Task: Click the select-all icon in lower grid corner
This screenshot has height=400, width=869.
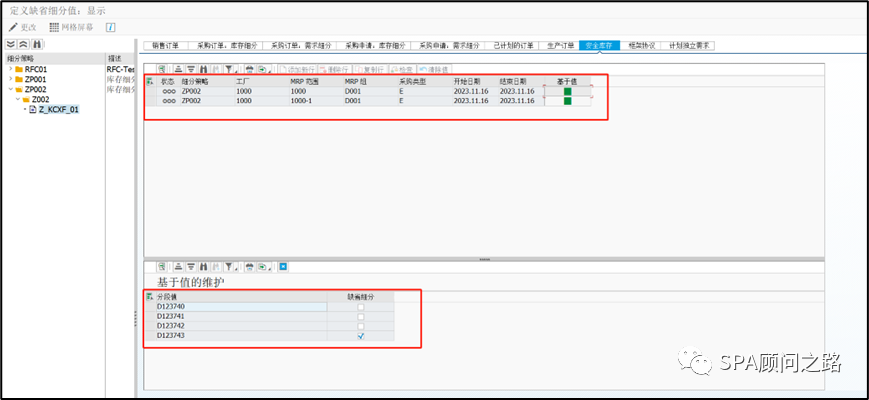Action: [149, 297]
